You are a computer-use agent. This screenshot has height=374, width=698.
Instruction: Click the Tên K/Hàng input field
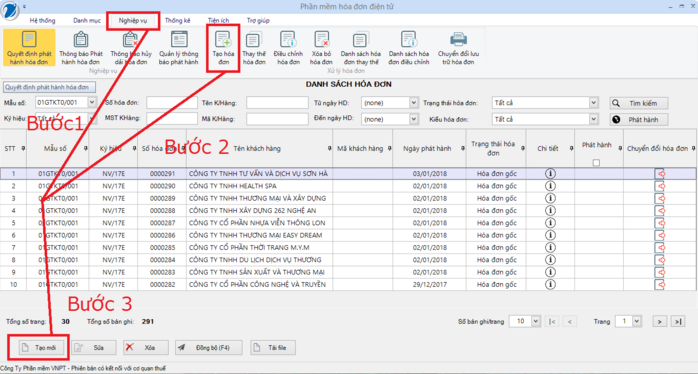tap(277, 103)
